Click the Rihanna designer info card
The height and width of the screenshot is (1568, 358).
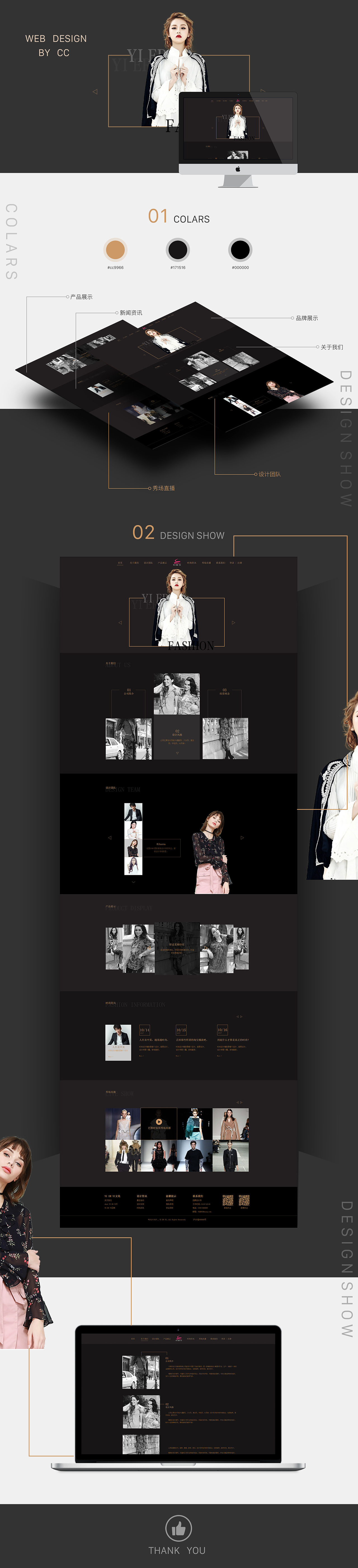161,848
